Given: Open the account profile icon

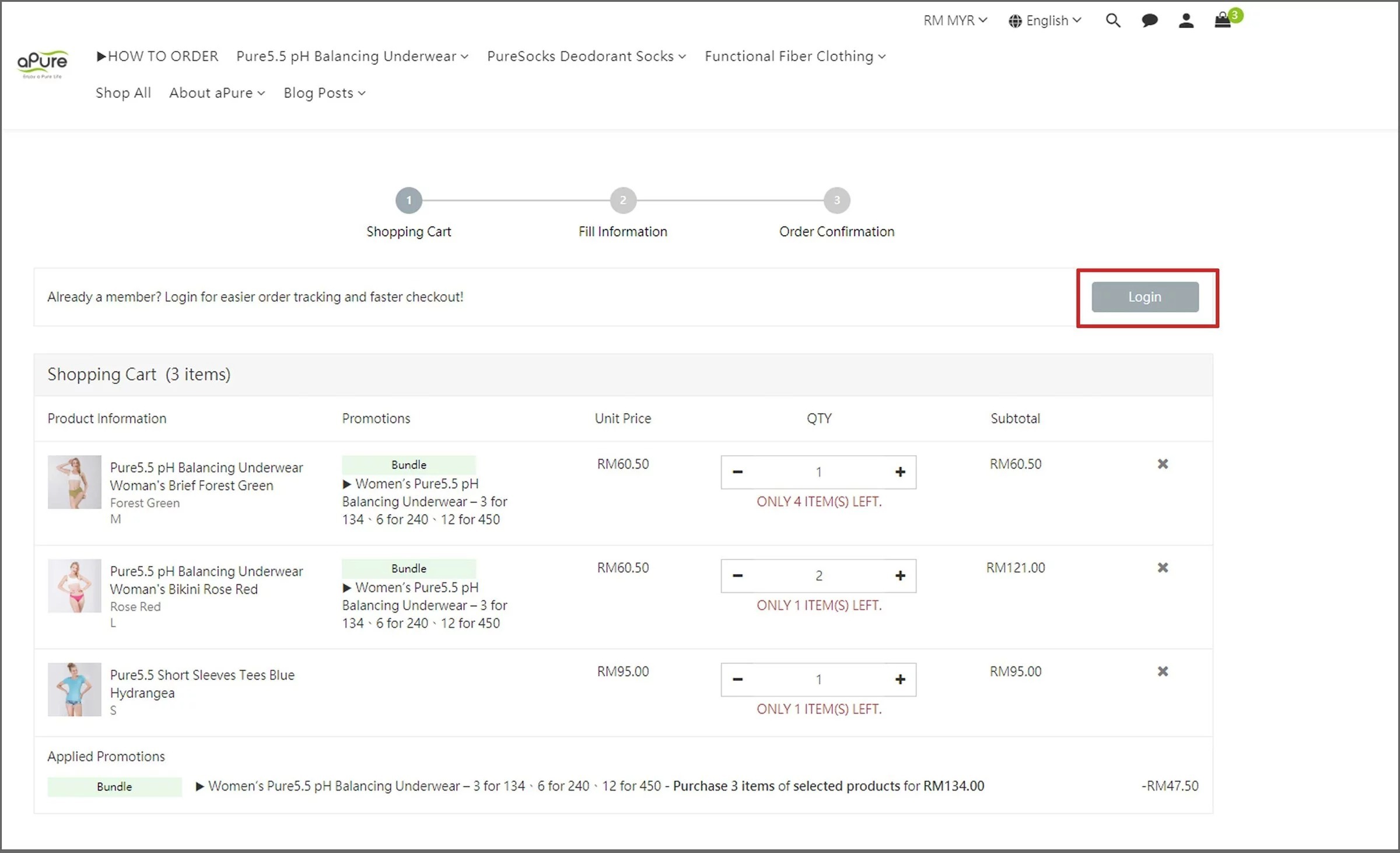Looking at the screenshot, I should coord(1185,21).
